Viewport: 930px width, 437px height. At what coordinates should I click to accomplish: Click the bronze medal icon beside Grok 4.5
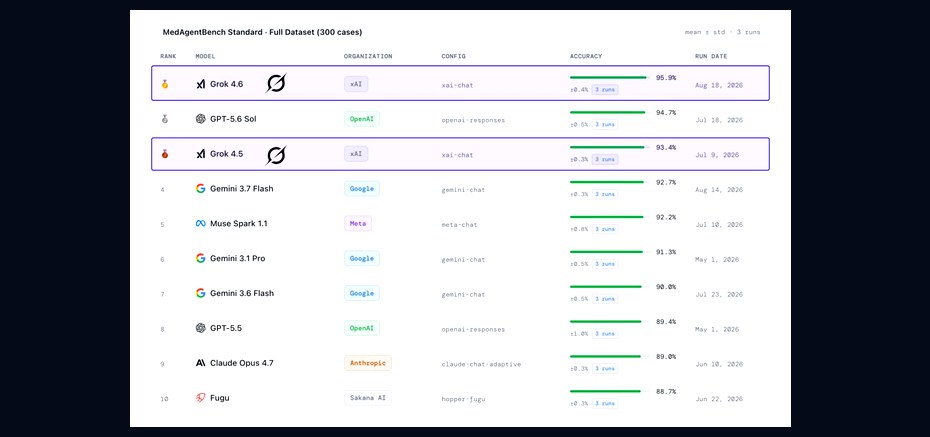pos(165,154)
